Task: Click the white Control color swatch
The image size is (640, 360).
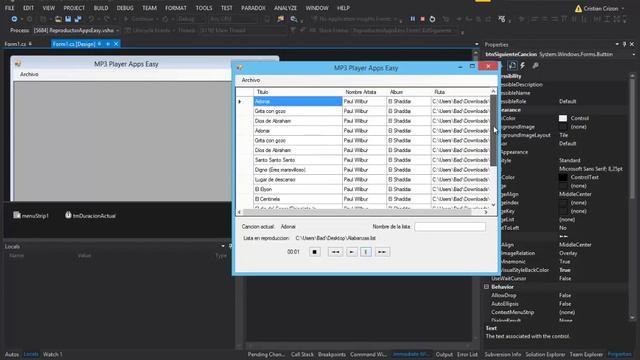Action: 563,118
